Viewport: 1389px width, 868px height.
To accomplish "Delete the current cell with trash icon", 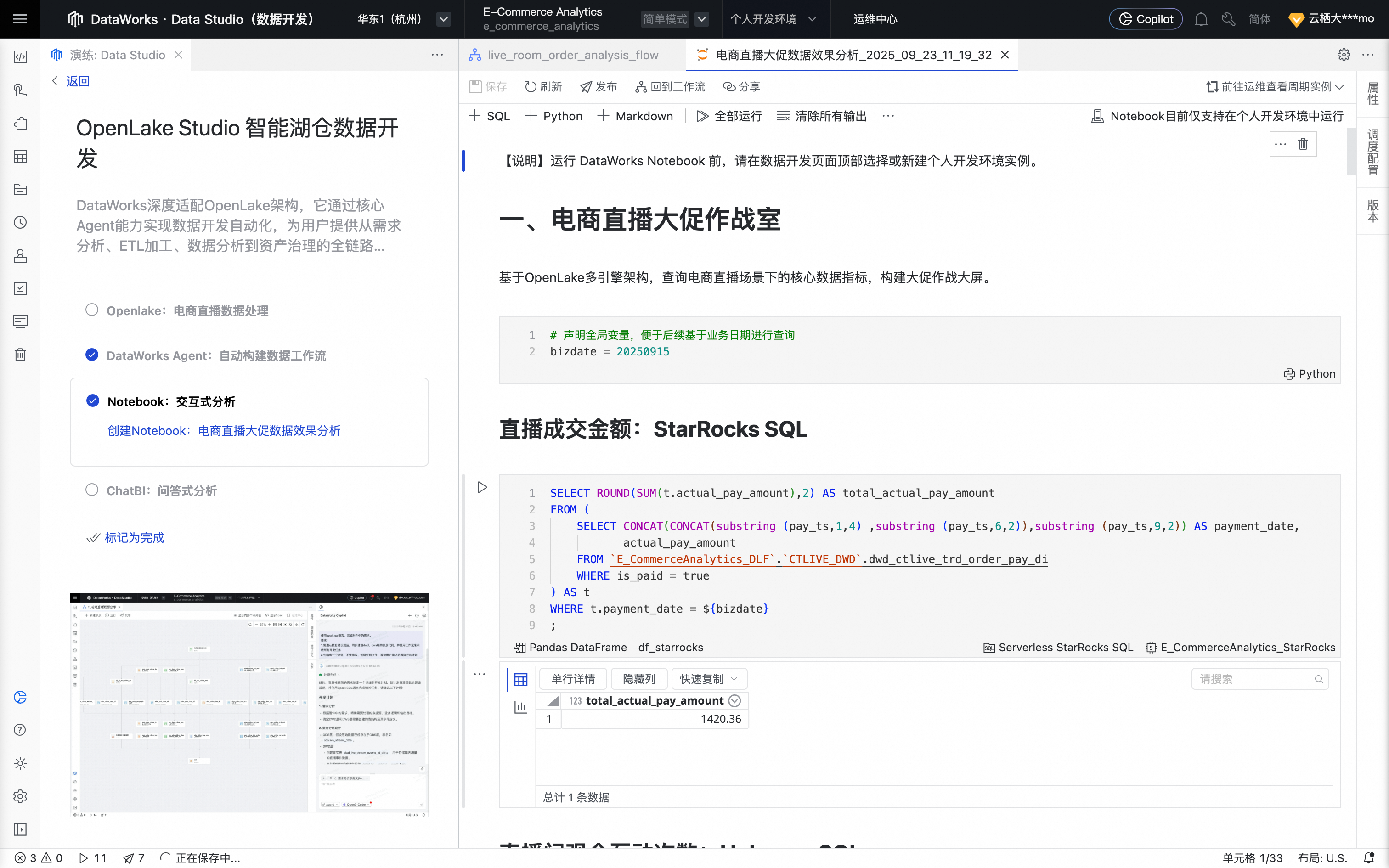I will (x=1303, y=144).
